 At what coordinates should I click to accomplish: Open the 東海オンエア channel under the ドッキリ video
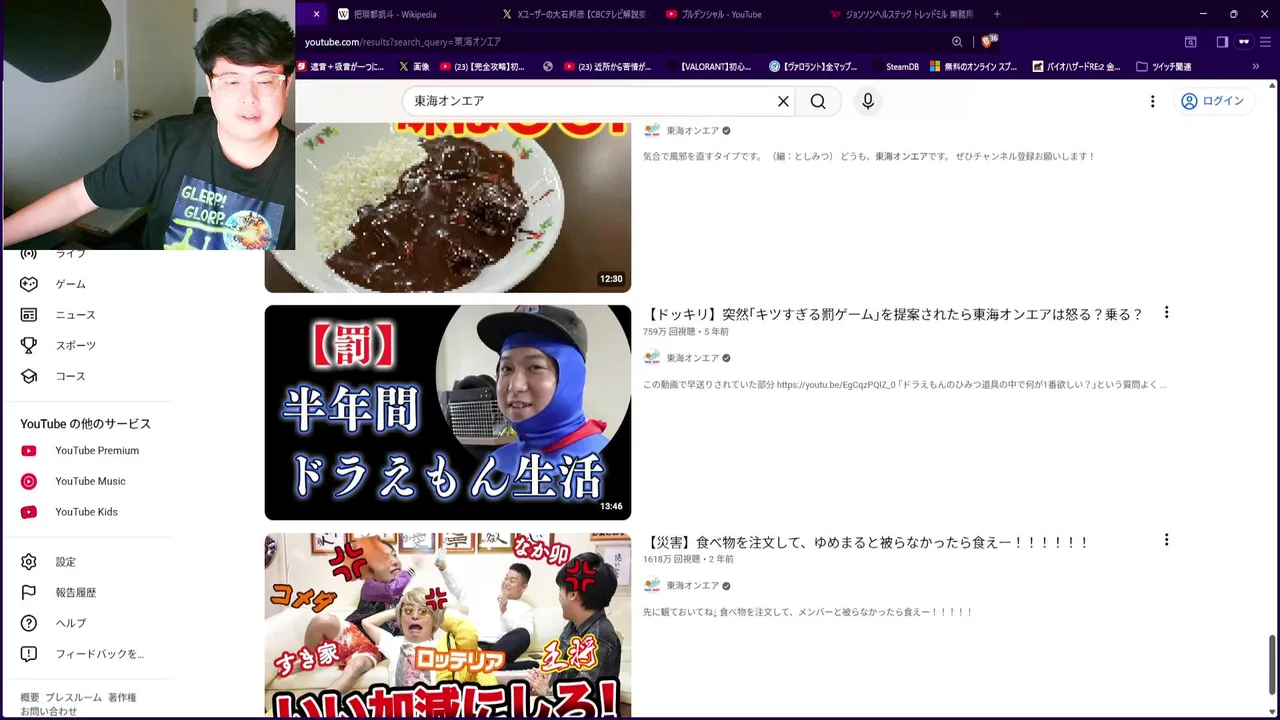pos(692,358)
